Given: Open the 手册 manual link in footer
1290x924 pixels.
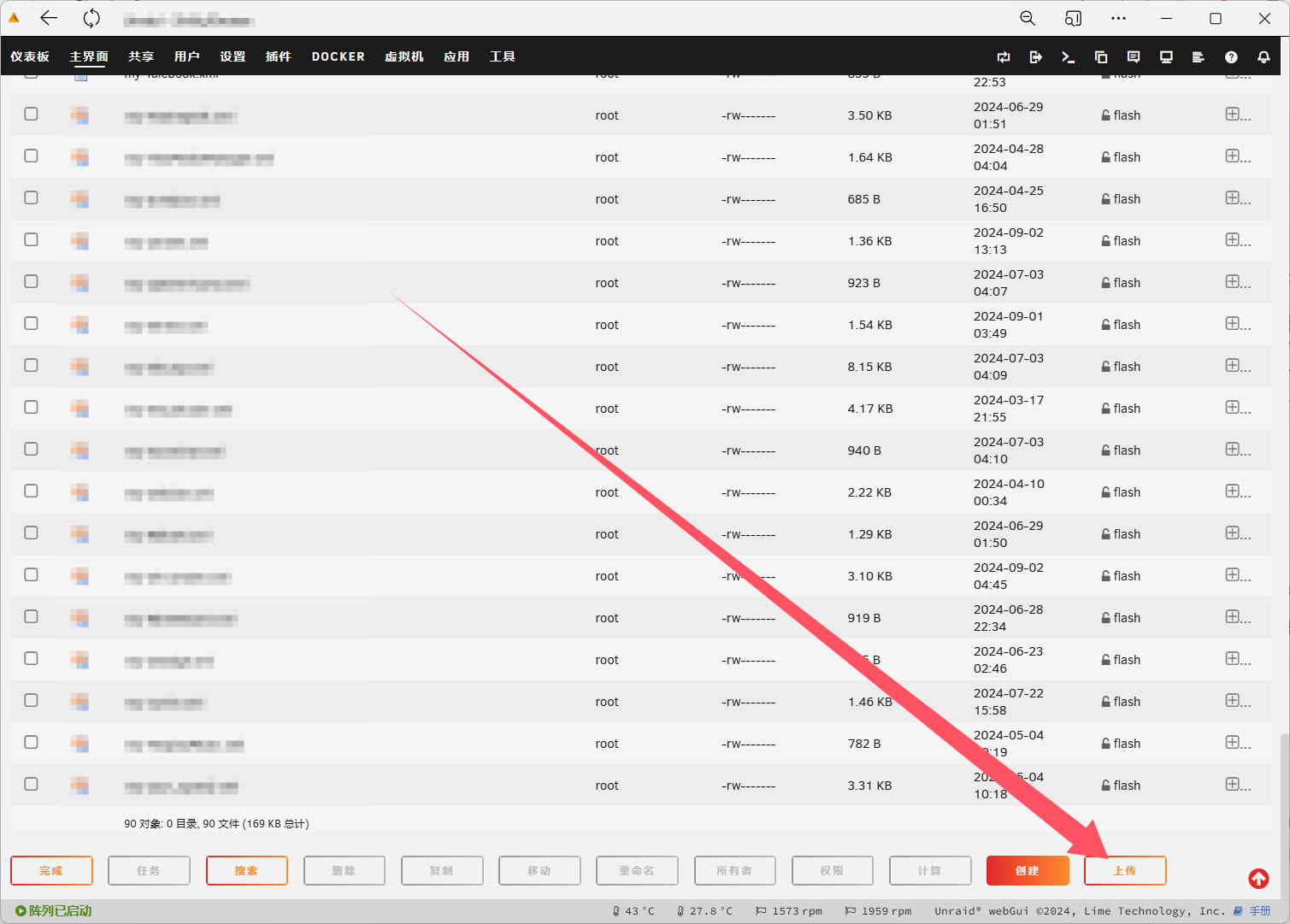Looking at the screenshot, I should coord(1259,911).
